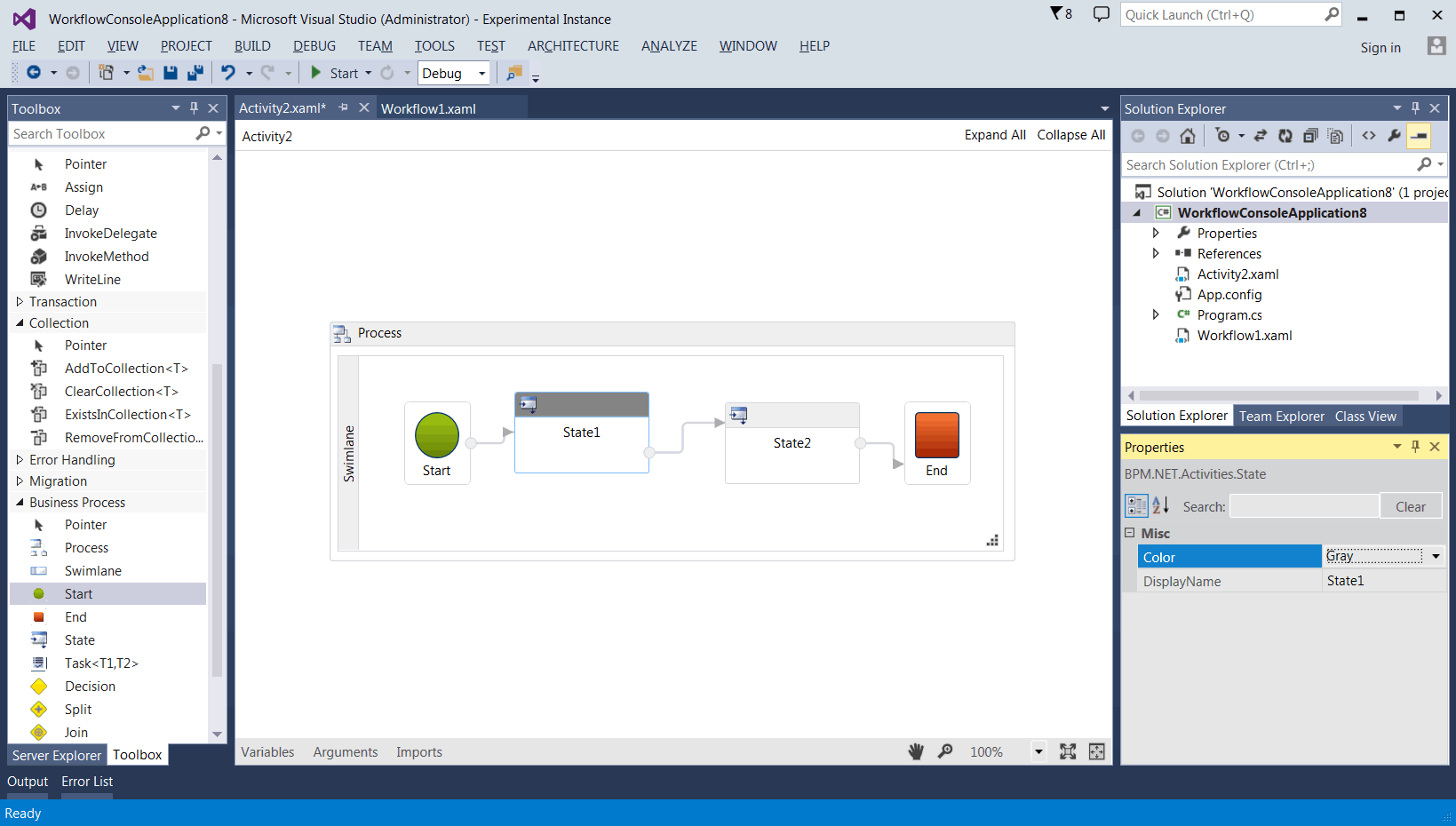The height and width of the screenshot is (826, 1456).
Task: Click the Find in Files toolbar icon
Action: point(513,73)
